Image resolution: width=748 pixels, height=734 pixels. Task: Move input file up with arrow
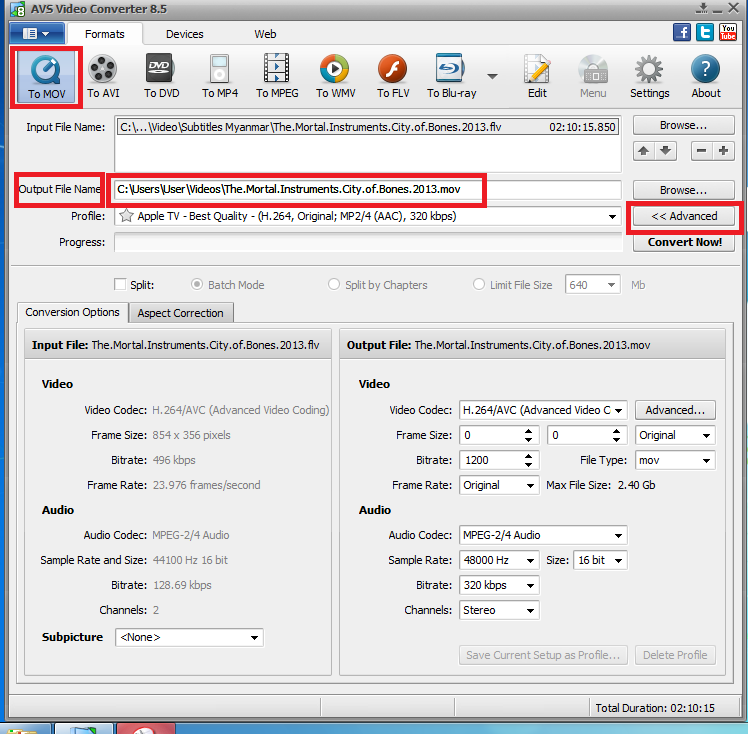[644, 151]
